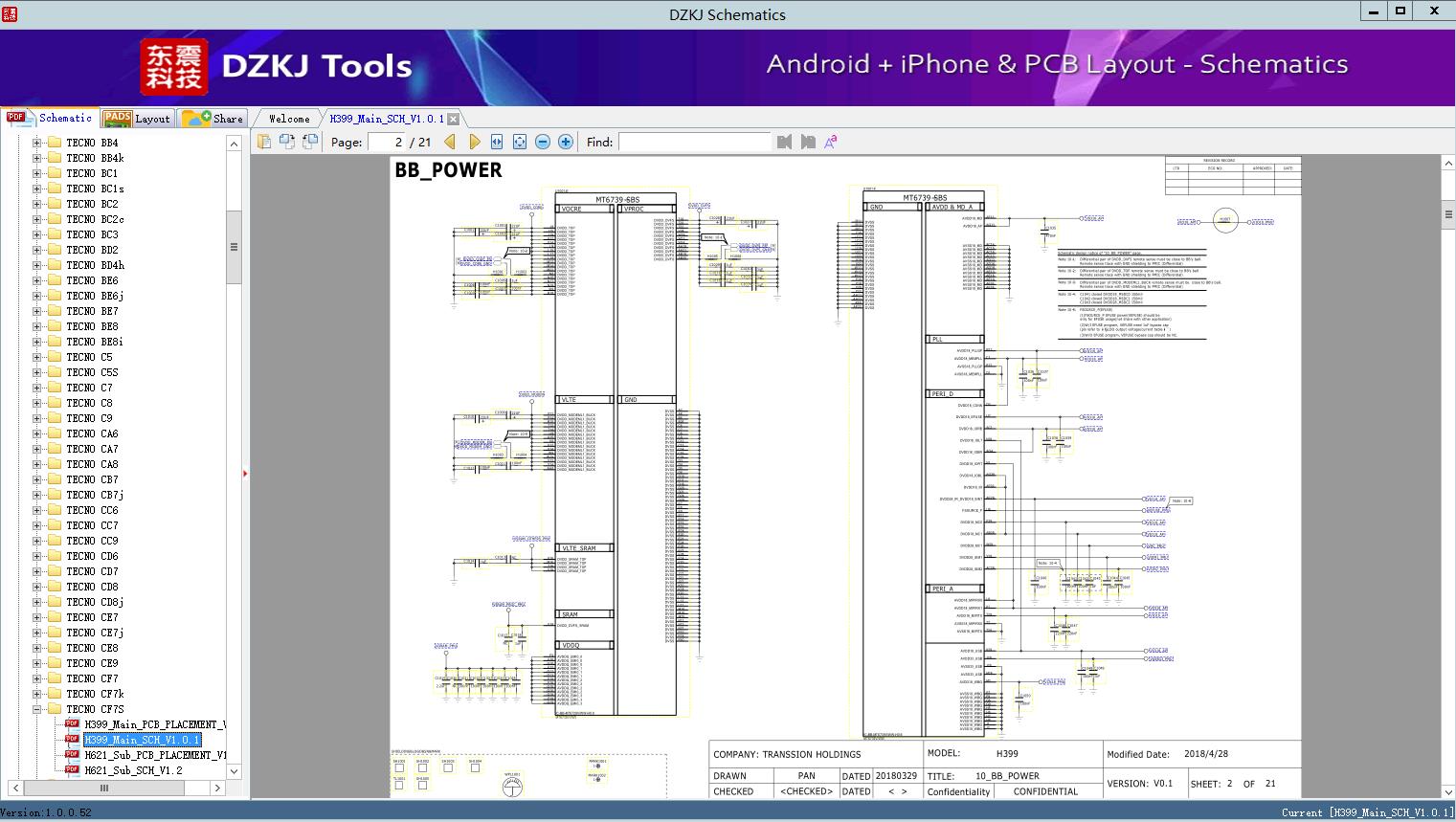Viewport: 1456px width, 822px height.
Task: Expand the TECNO BB4 folder
Action: coord(36,143)
